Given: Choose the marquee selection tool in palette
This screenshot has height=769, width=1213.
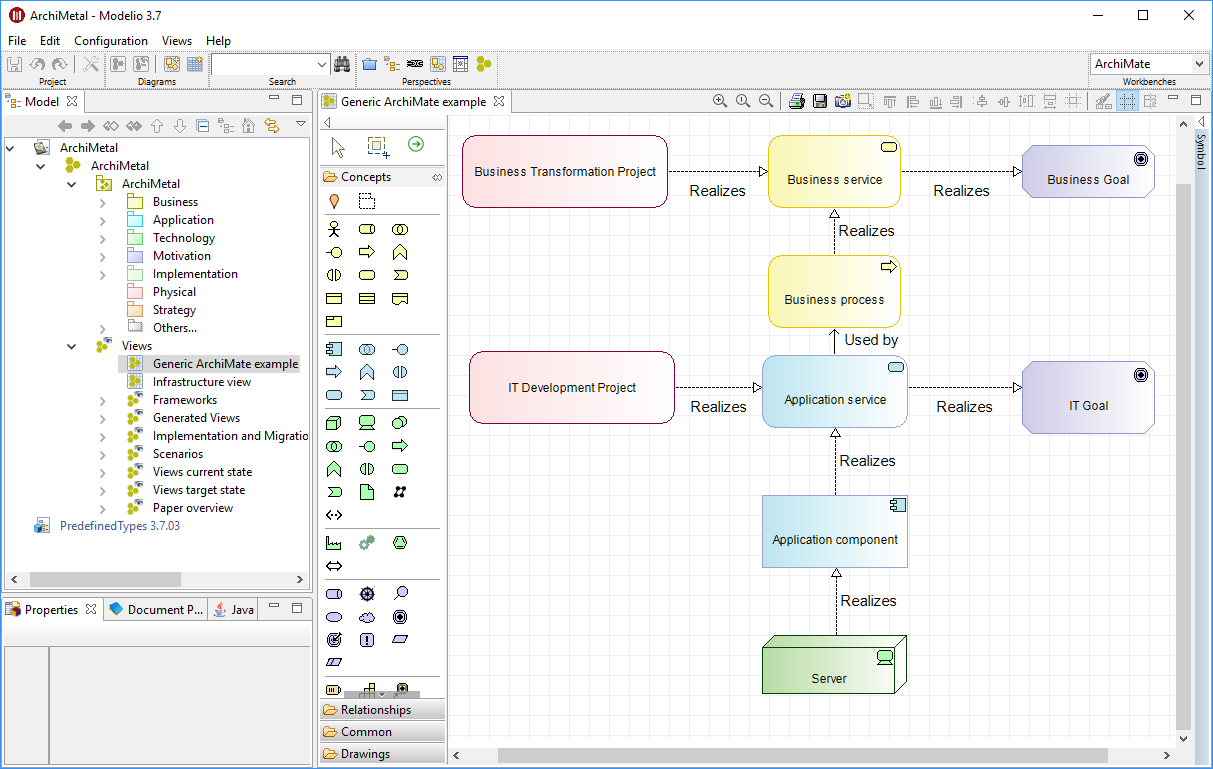Looking at the screenshot, I should point(377,147).
